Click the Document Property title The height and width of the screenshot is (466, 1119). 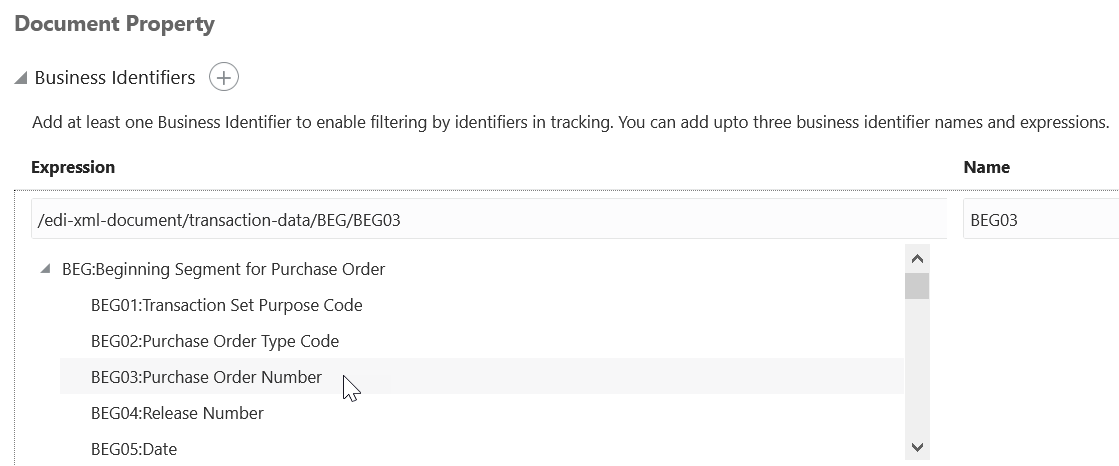pyautogui.click(x=114, y=24)
